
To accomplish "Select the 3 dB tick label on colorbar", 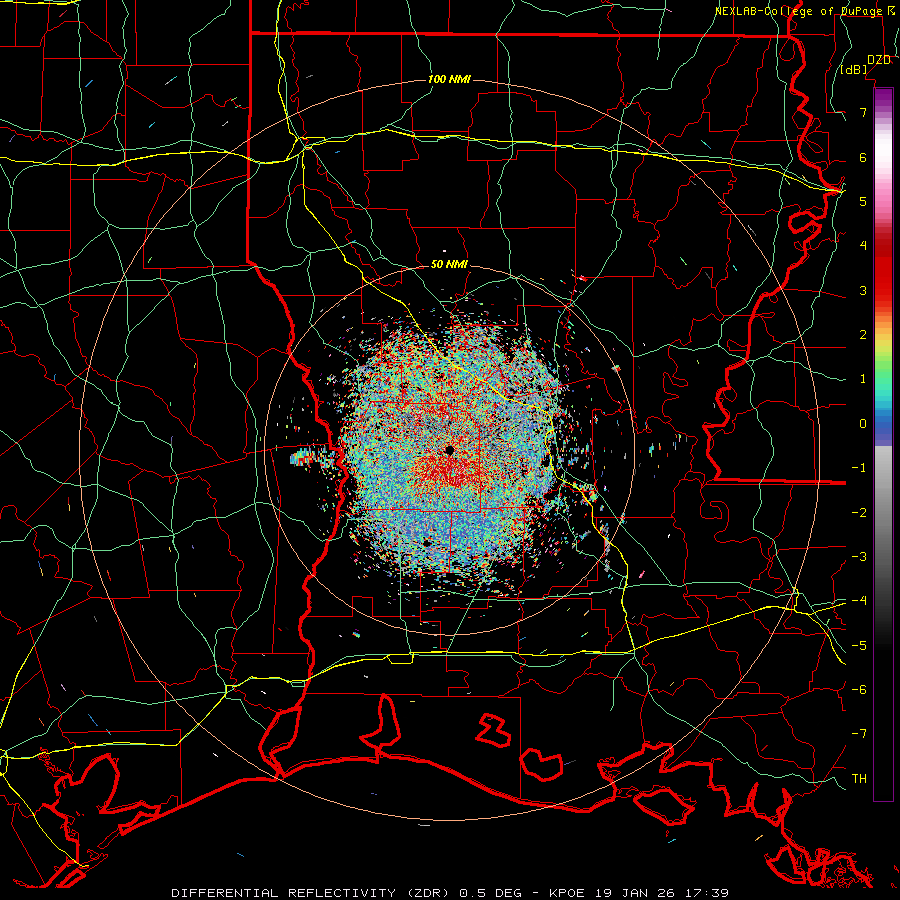I will (863, 290).
